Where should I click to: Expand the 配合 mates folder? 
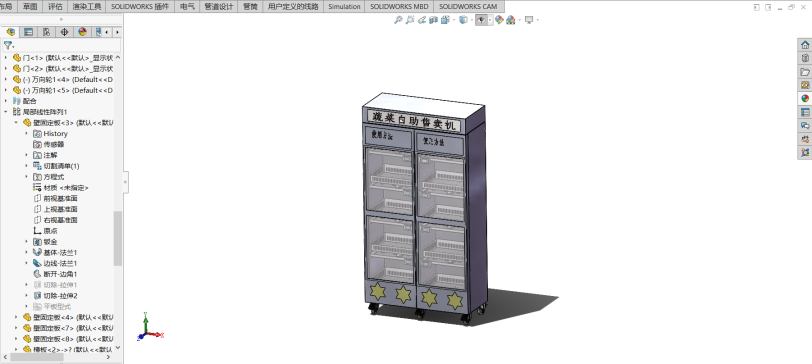[6, 101]
